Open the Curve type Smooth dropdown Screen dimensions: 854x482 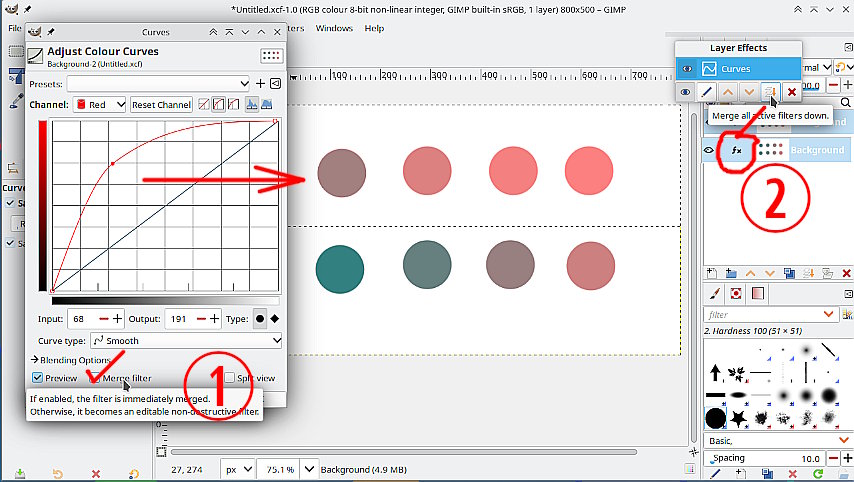[186, 340]
